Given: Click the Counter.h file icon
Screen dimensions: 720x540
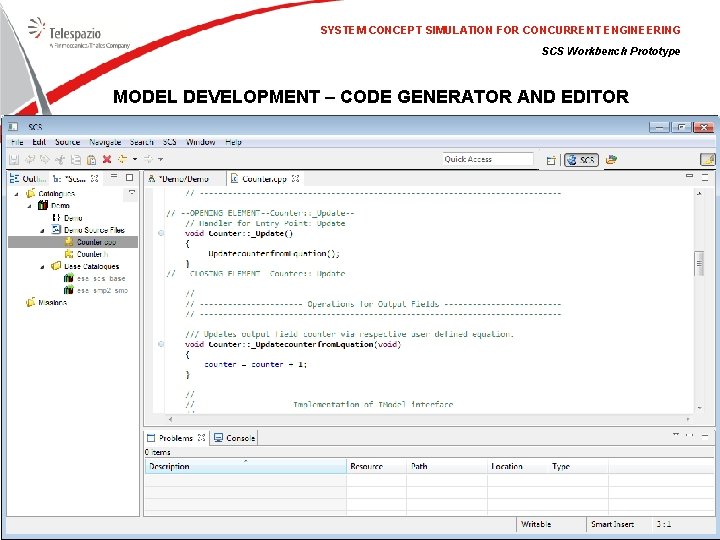Looking at the screenshot, I should point(69,254).
